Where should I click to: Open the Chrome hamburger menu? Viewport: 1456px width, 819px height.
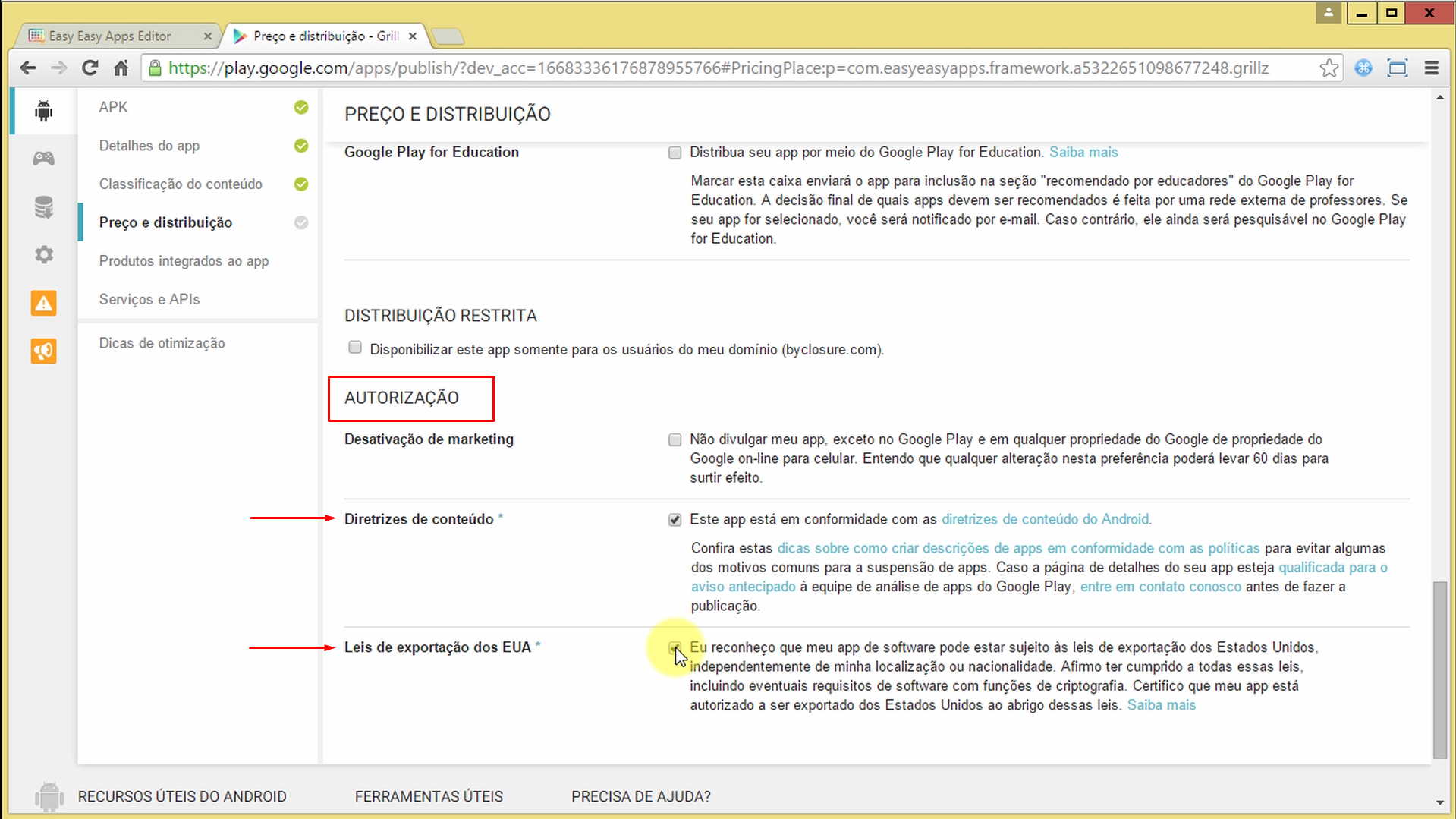(x=1431, y=68)
